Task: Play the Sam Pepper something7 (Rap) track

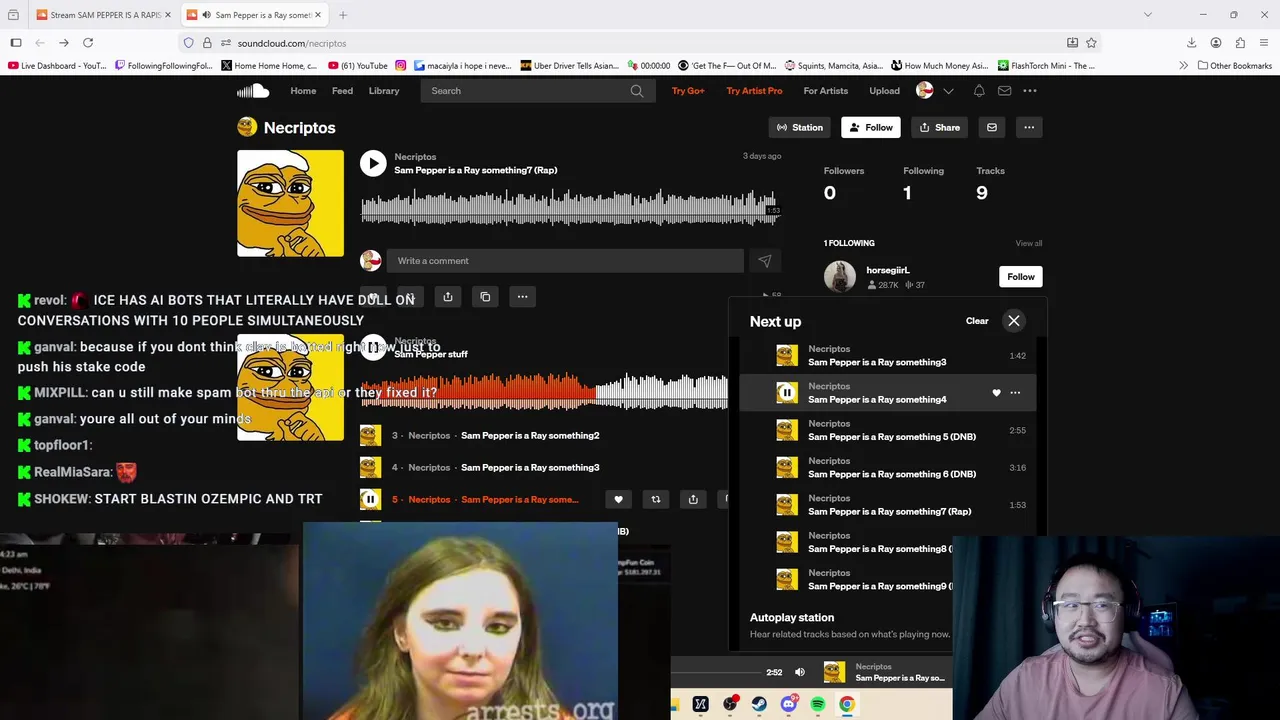Action: pos(373,163)
